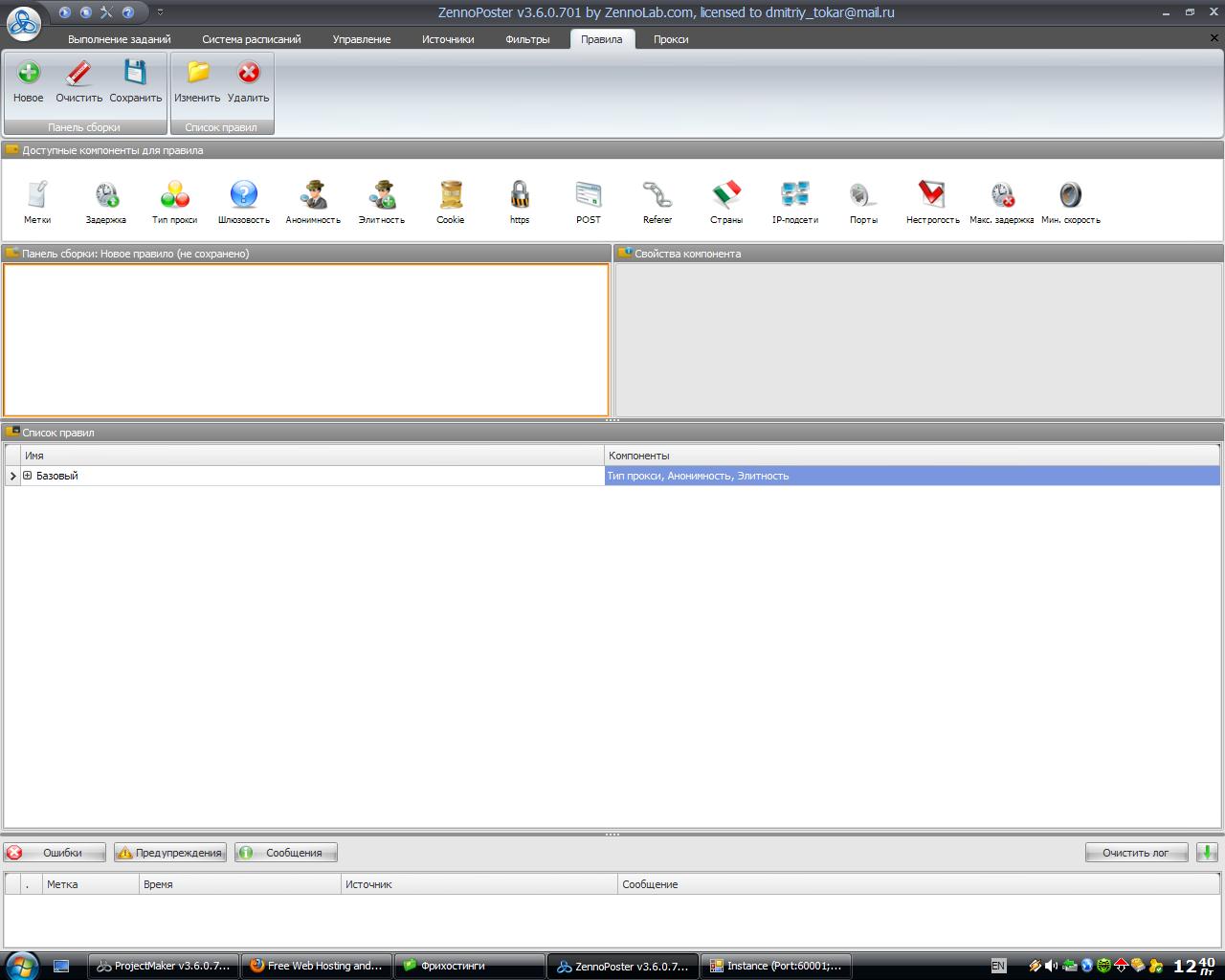Click the ZennoPoster application logo button
Screen dimensions: 1225x980
click(x=24, y=23)
